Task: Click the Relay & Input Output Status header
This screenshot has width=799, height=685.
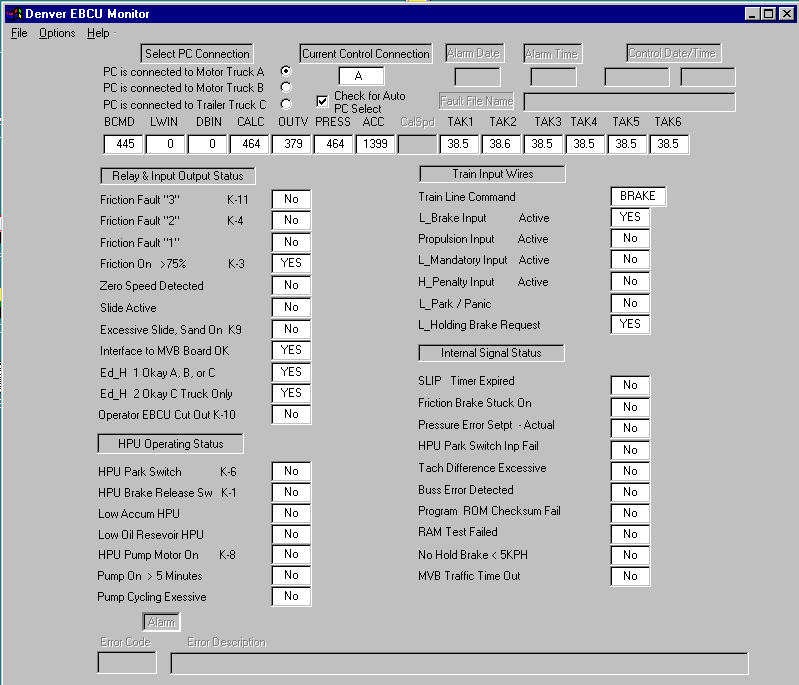Action: (177, 176)
